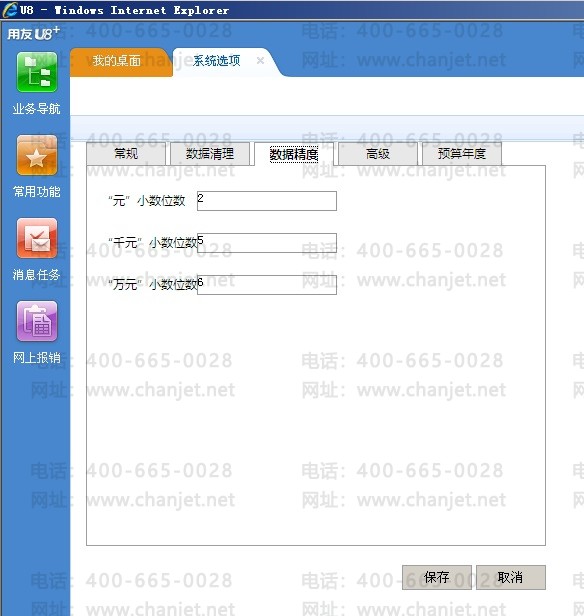The height and width of the screenshot is (616, 584).
Task: Open the 常规 settings tab
Action: coord(126,153)
